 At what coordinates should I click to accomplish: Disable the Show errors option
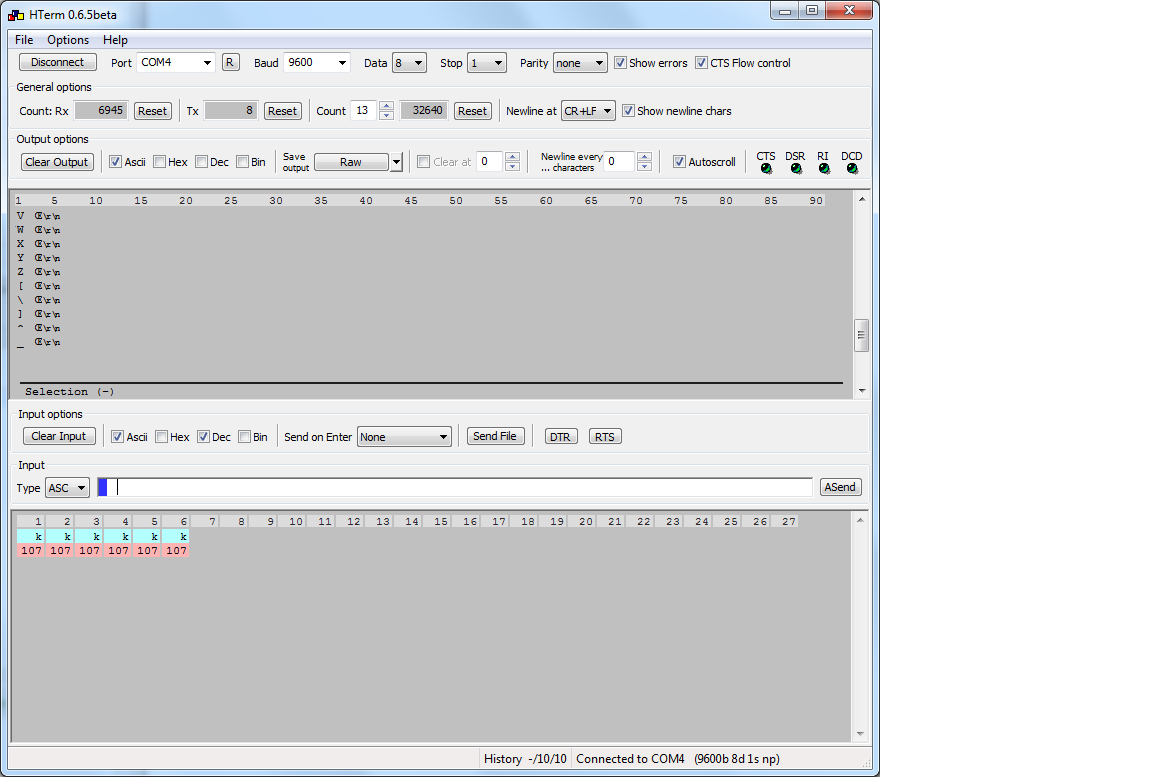click(x=620, y=62)
